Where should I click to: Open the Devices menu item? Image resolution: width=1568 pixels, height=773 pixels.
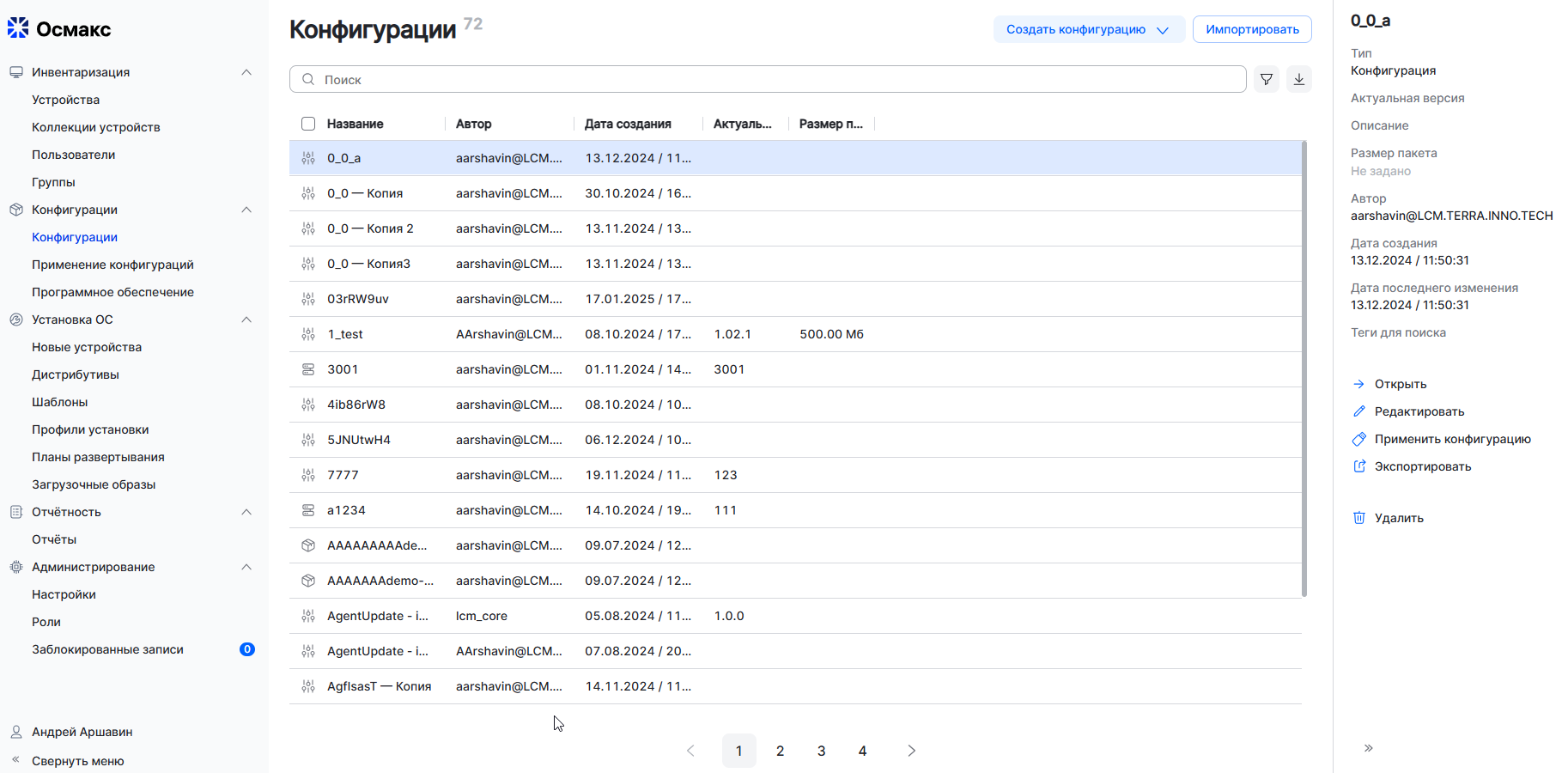point(65,100)
